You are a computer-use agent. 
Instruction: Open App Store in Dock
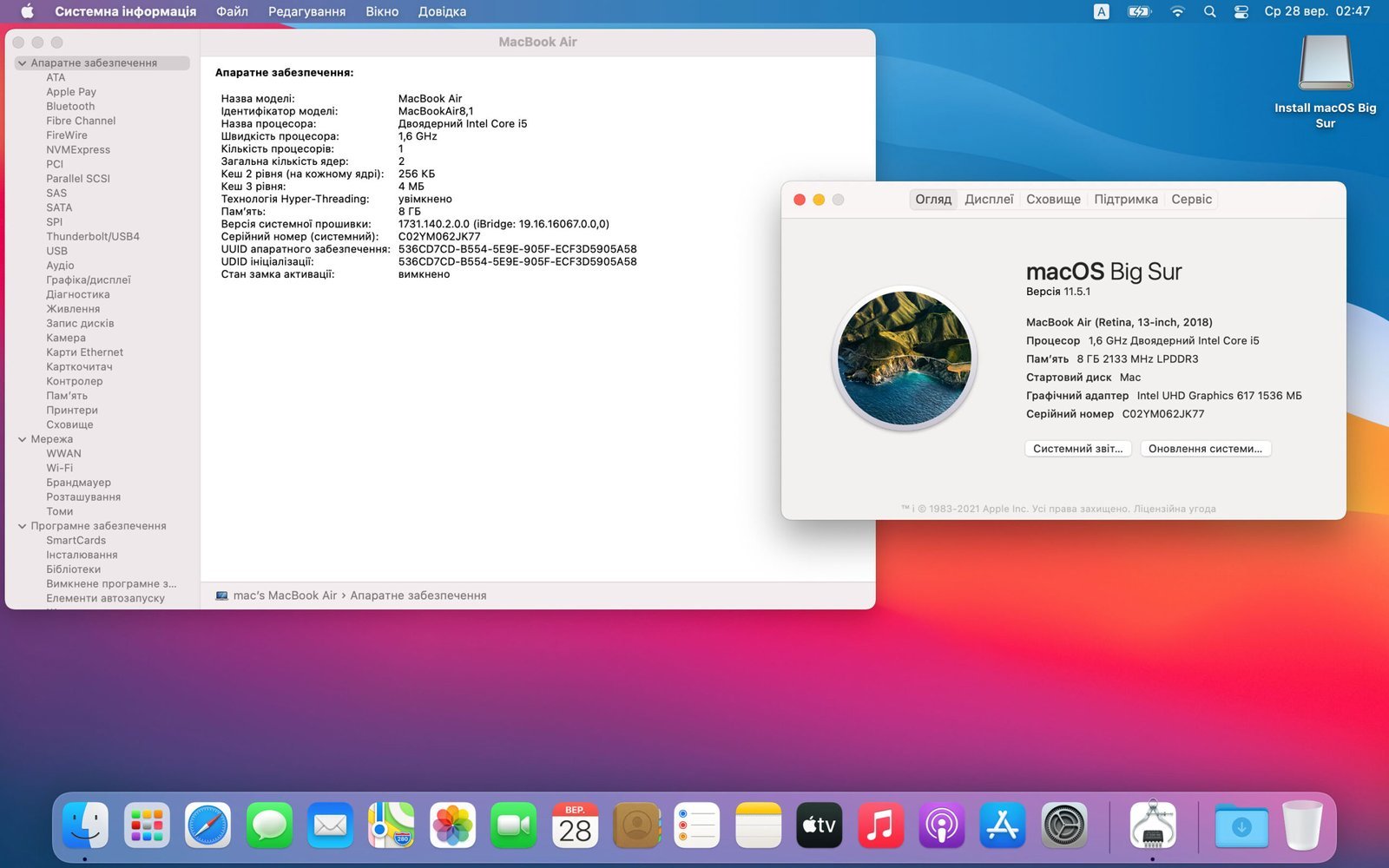point(1003,825)
